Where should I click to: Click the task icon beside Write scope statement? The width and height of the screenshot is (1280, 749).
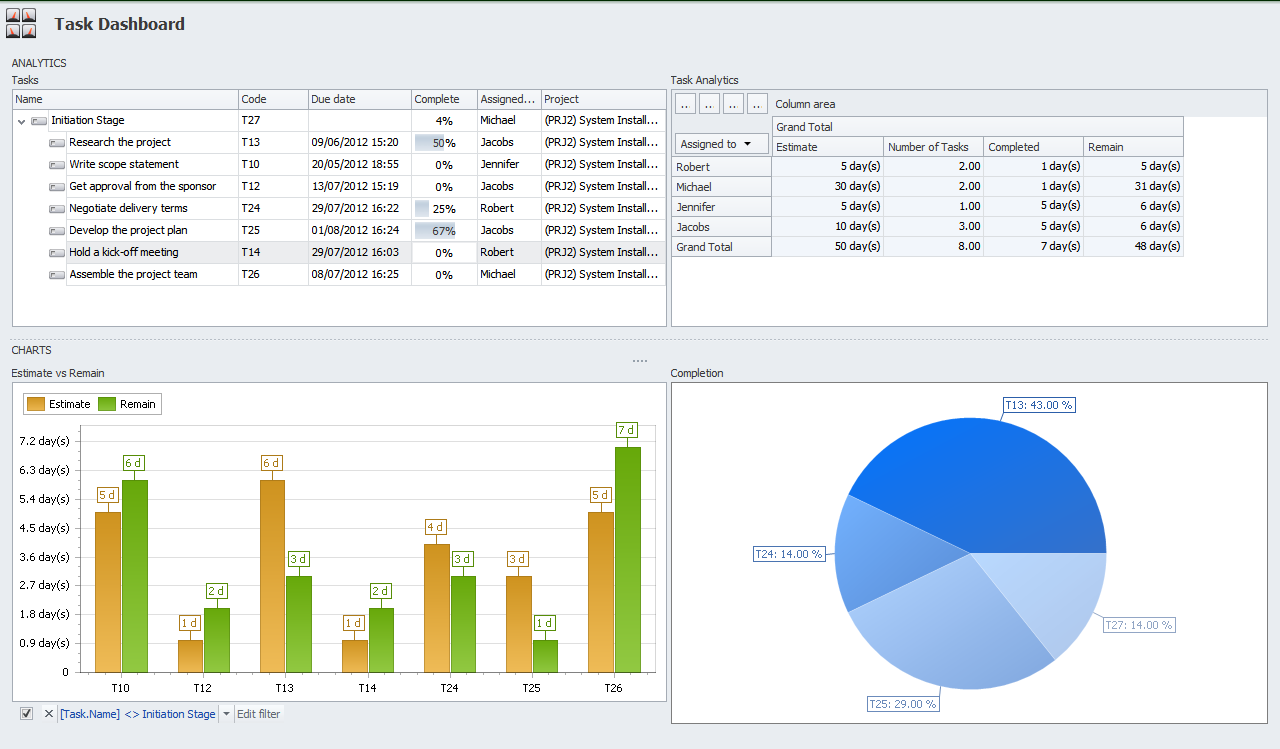tap(57, 165)
